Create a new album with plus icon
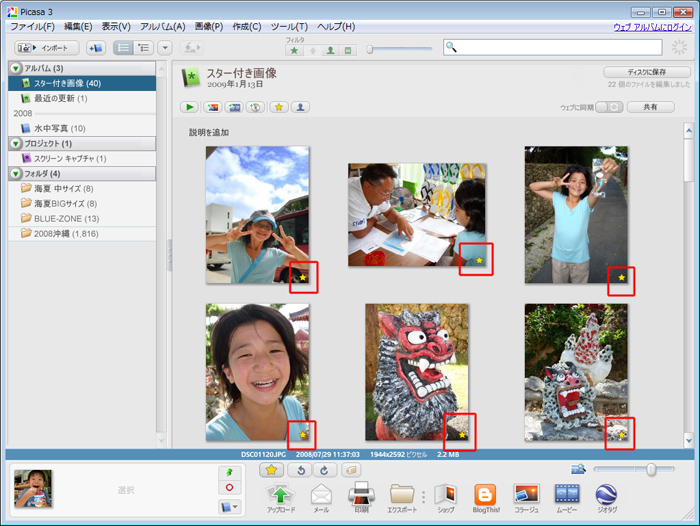The width and height of the screenshot is (700, 526). 96,48
